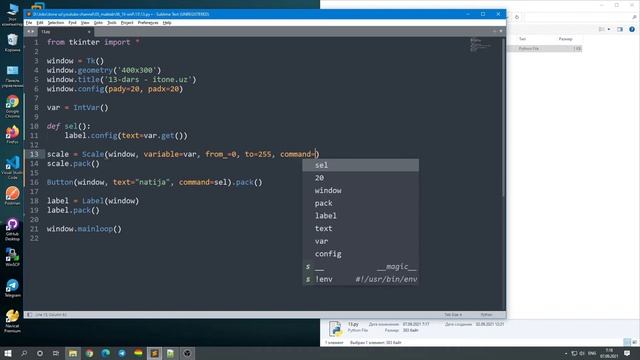
Task: Toggle the side bar status icon
Action: 29,315
